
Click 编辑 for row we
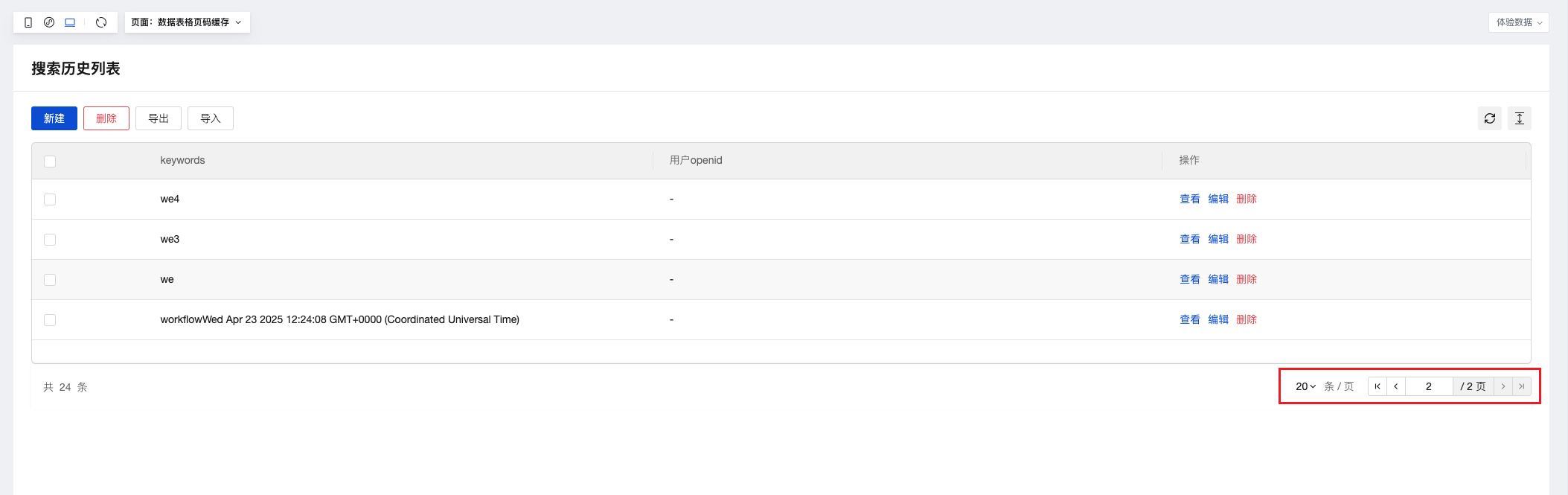tap(1218, 279)
